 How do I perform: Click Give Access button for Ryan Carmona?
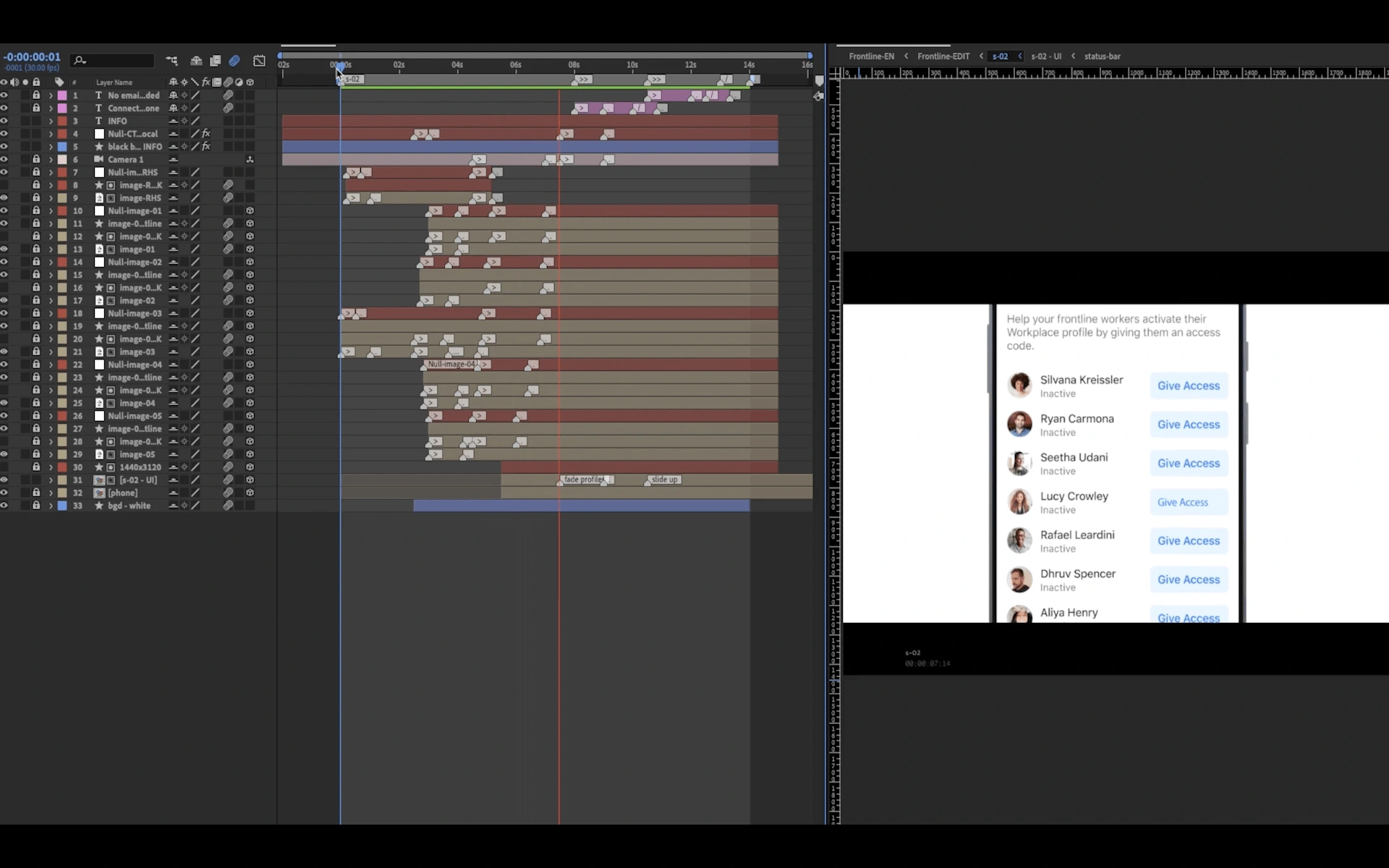[x=1189, y=425]
